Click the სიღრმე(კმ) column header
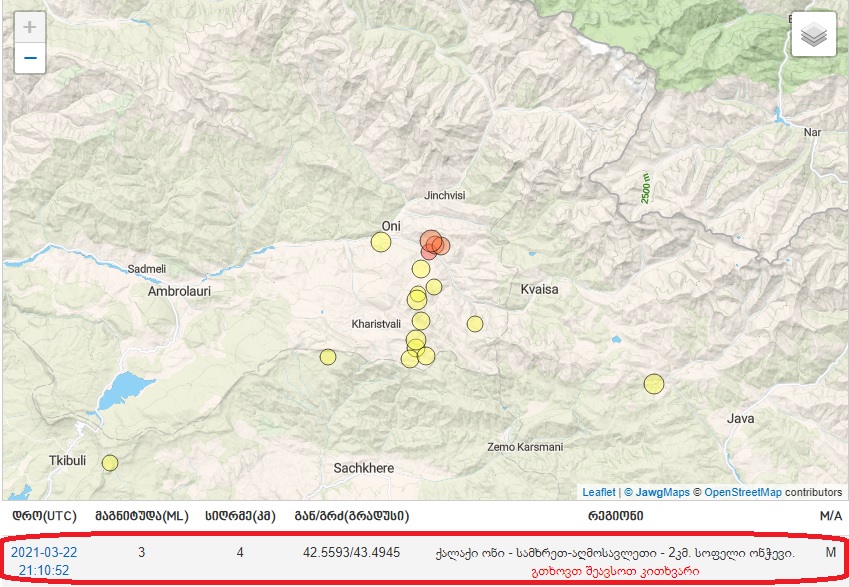849x587 pixels. click(240, 516)
